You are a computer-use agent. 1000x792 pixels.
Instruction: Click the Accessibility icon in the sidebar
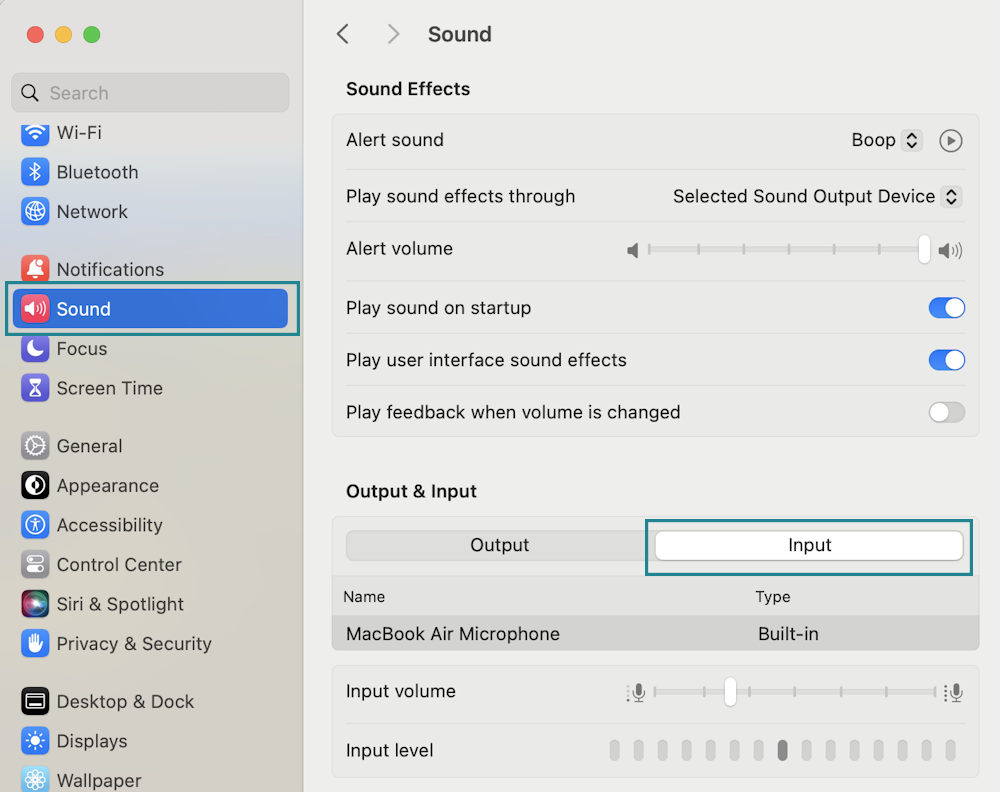pyautogui.click(x=35, y=525)
